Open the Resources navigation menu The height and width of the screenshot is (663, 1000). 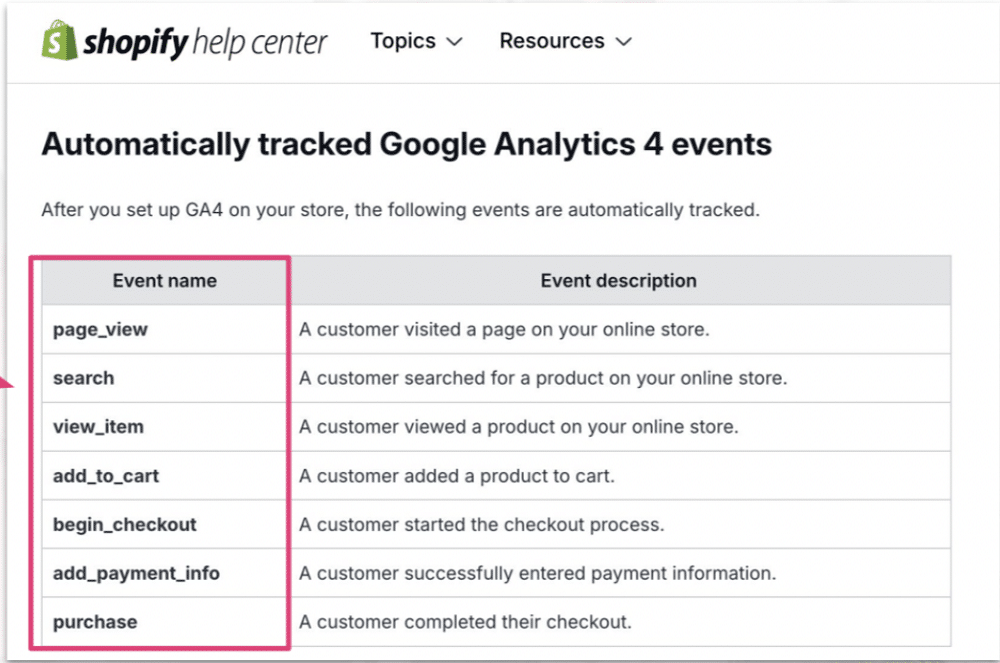coord(552,41)
